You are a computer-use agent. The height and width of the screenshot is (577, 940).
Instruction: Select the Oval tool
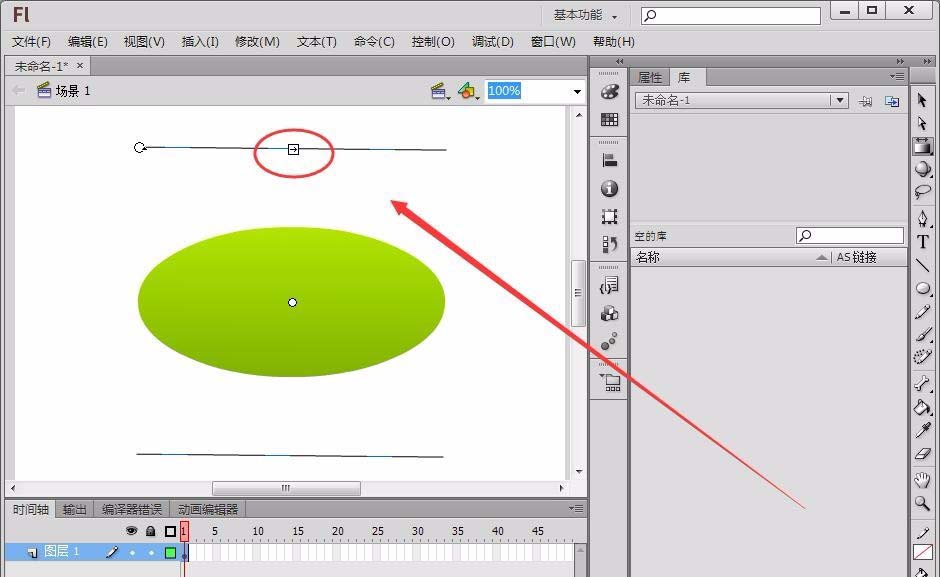point(922,288)
